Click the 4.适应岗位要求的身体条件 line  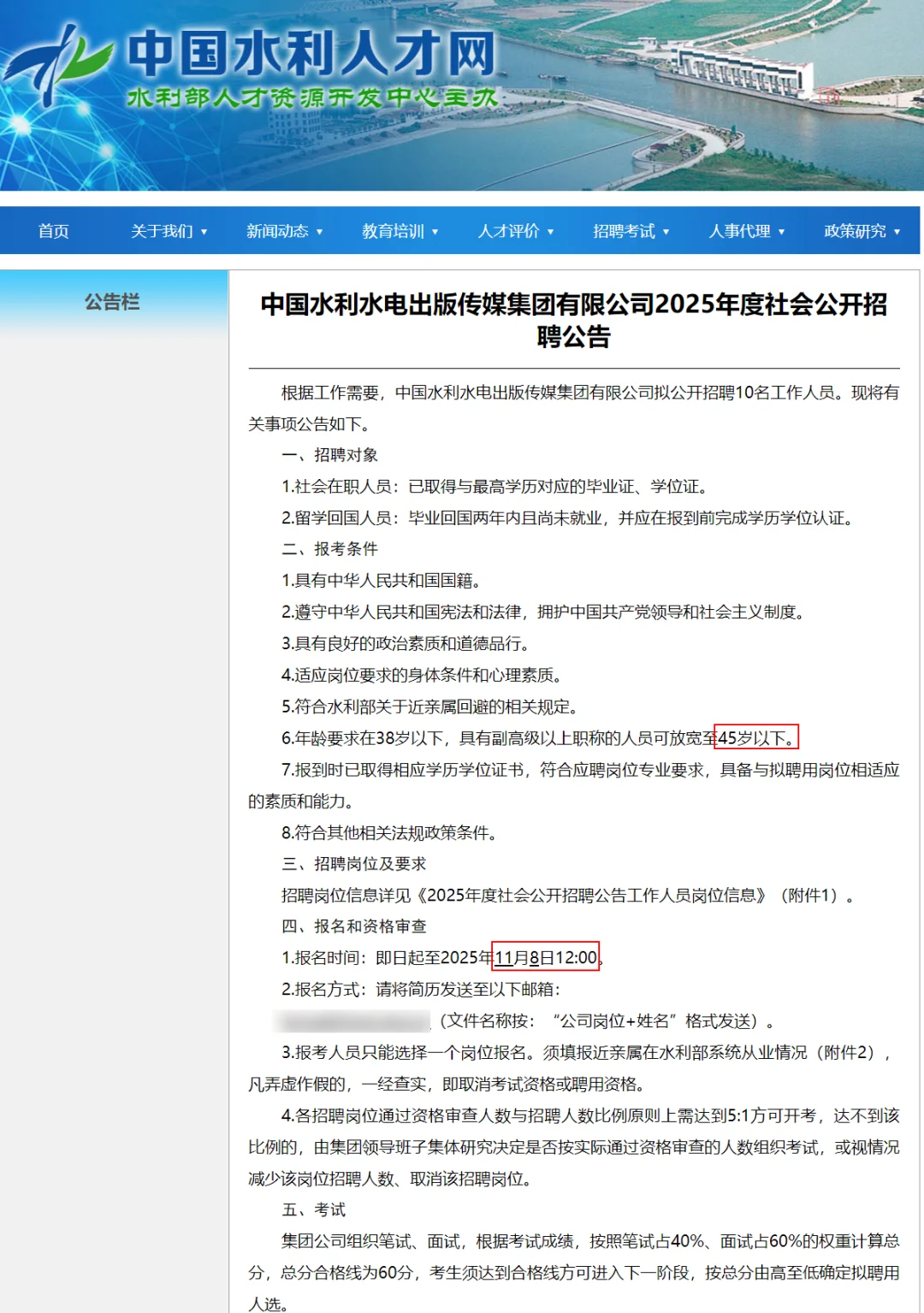(x=423, y=676)
